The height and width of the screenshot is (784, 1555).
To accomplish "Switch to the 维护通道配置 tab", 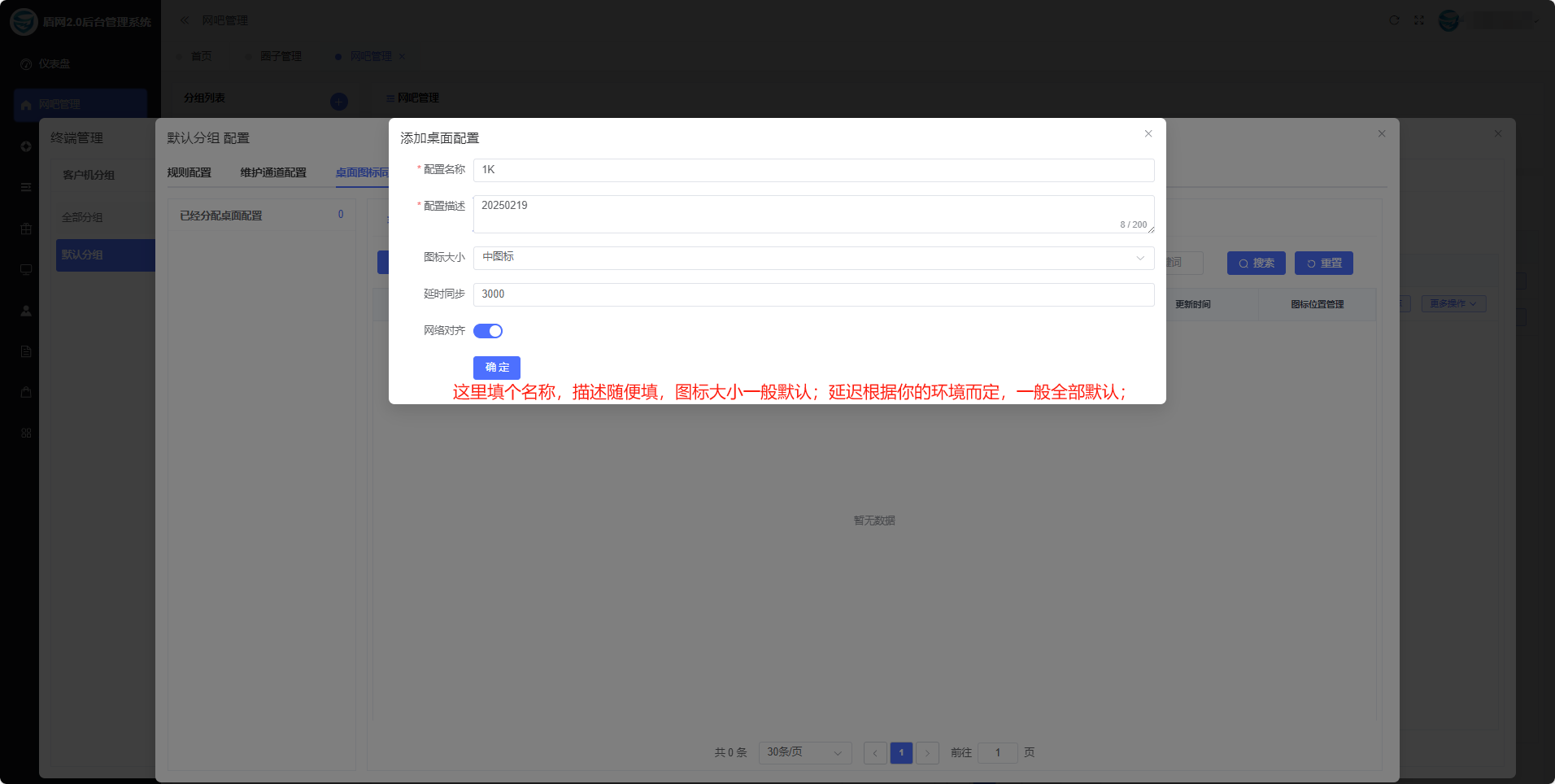I will click(273, 172).
